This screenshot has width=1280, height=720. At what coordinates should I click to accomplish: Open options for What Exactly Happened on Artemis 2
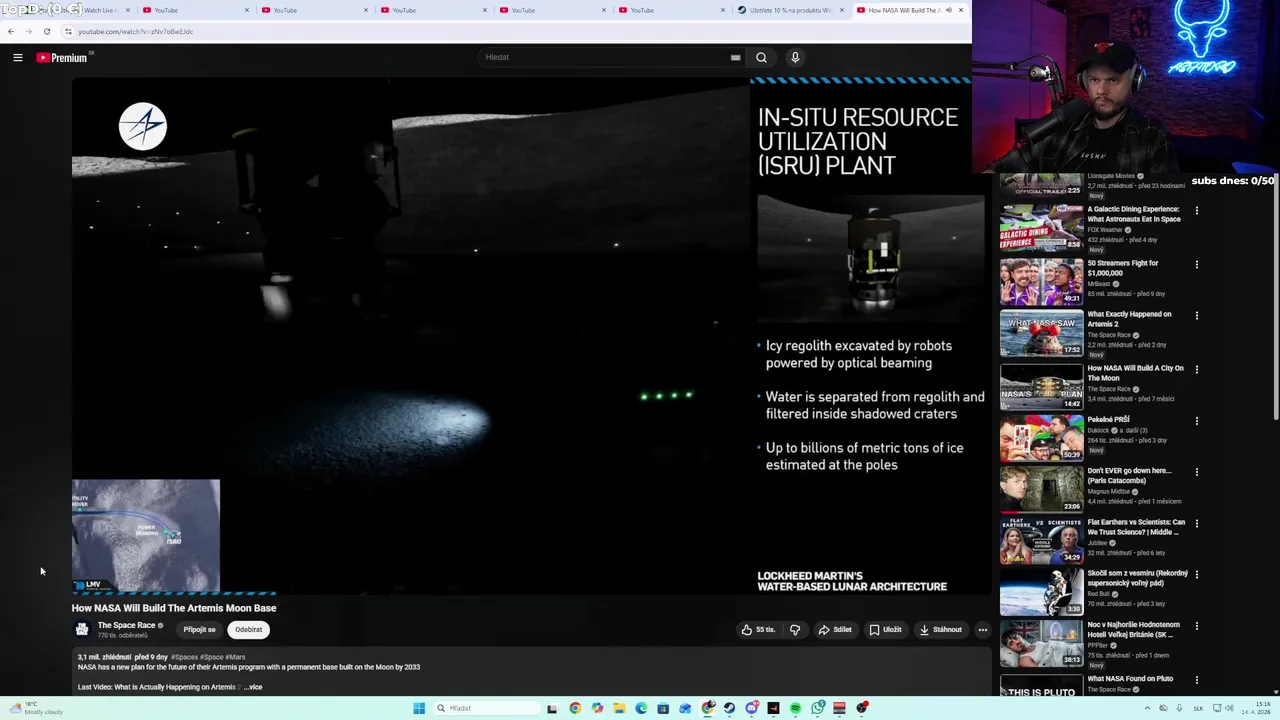pyautogui.click(x=1196, y=316)
